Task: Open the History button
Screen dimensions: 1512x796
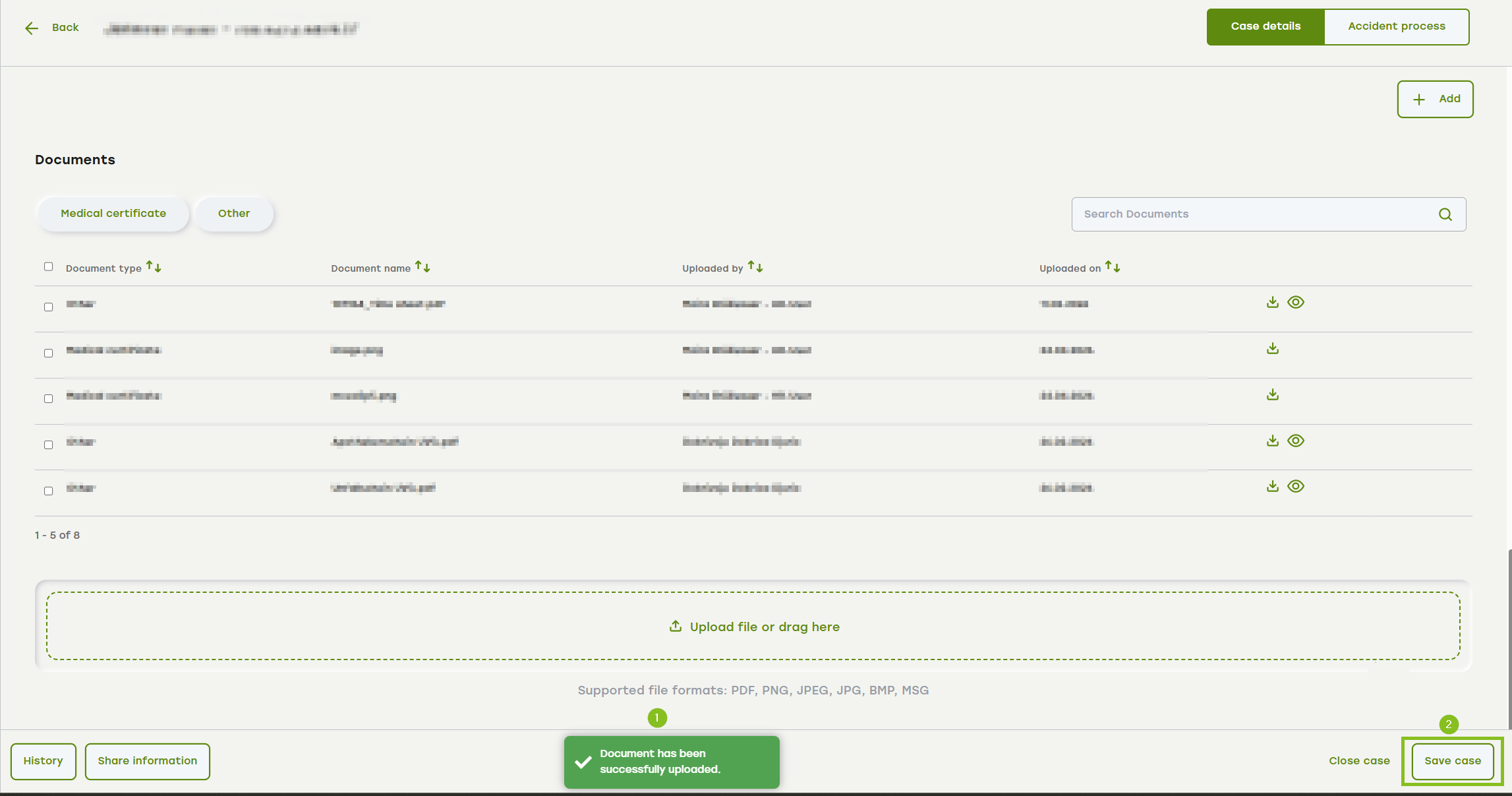Action: (44, 761)
